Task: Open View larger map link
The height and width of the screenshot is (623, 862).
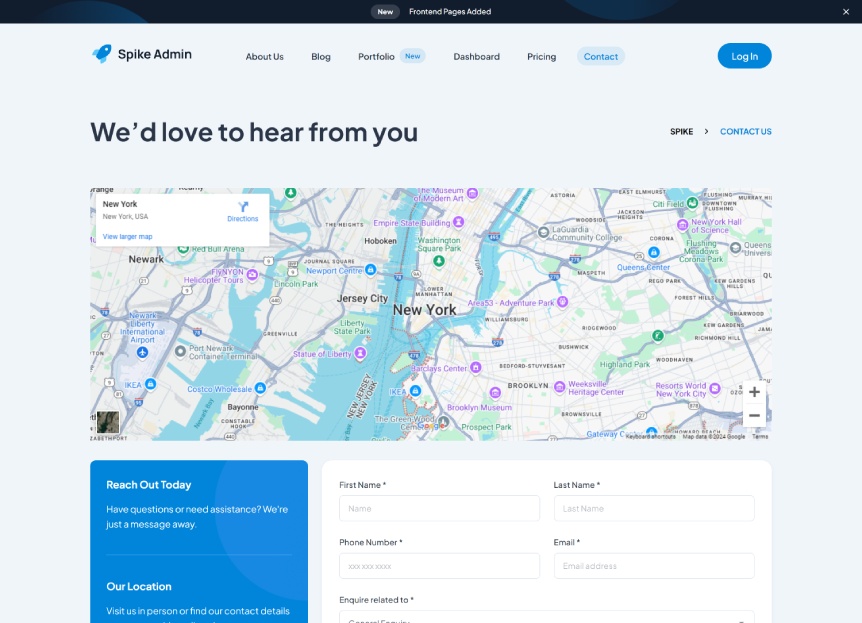Action: click(128, 236)
